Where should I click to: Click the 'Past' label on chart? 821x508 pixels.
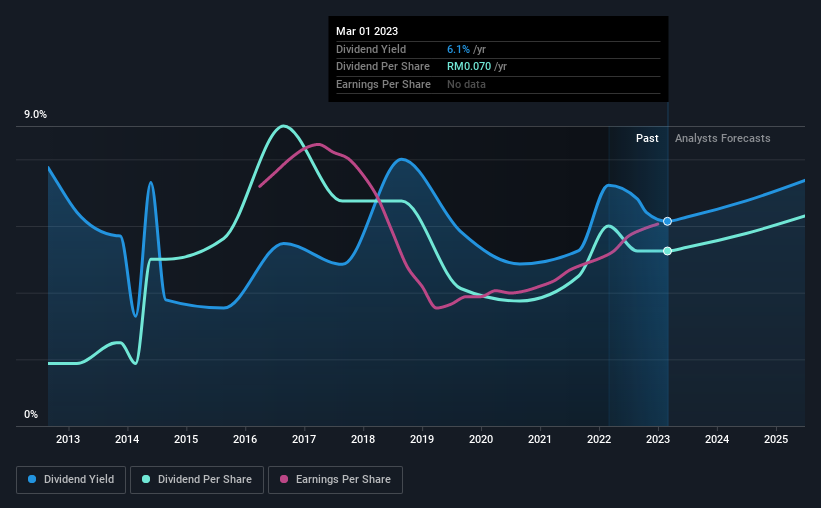click(647, 138)
